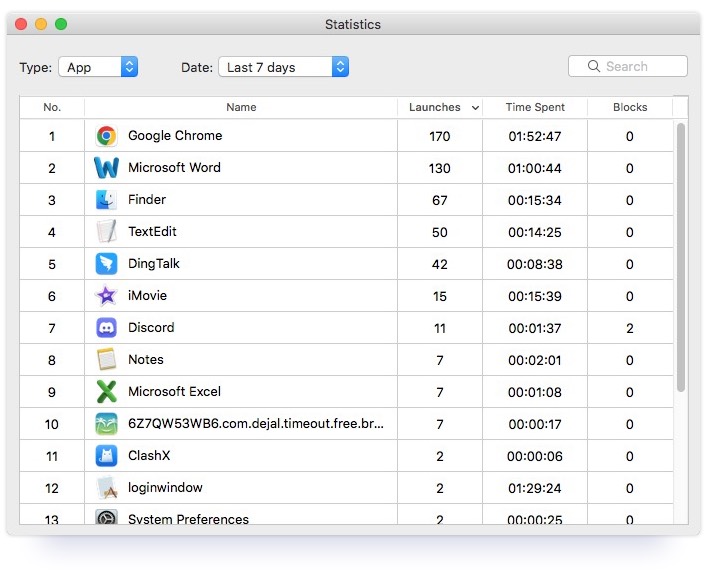Screen dimensions: 708x581
Task: Click time spent 01:52:47 for Chrome
Action: coord(535,136)
